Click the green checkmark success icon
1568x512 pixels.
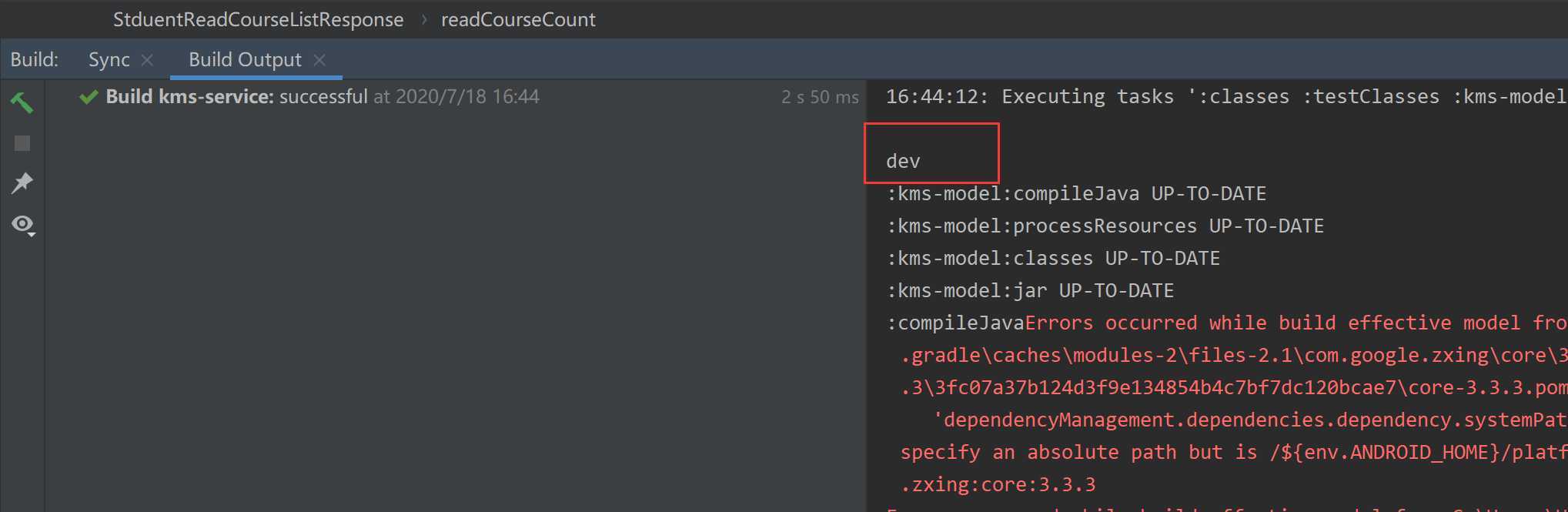[89, 97]
